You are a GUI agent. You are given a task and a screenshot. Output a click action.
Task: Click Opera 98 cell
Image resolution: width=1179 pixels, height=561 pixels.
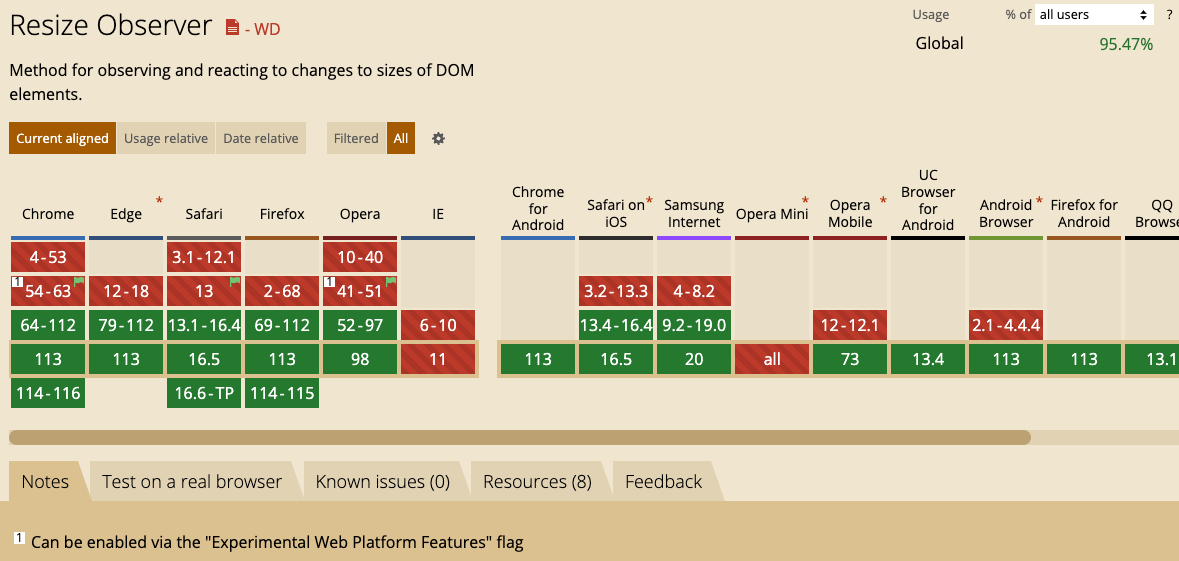(x=360, y=359)
